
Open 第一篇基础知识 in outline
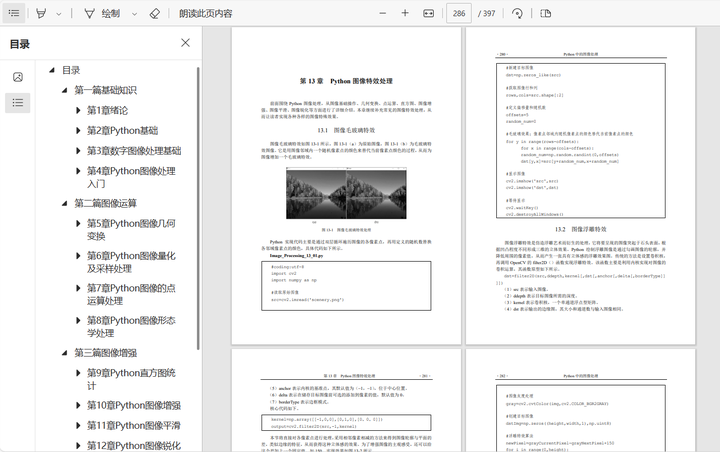point(106,90)
